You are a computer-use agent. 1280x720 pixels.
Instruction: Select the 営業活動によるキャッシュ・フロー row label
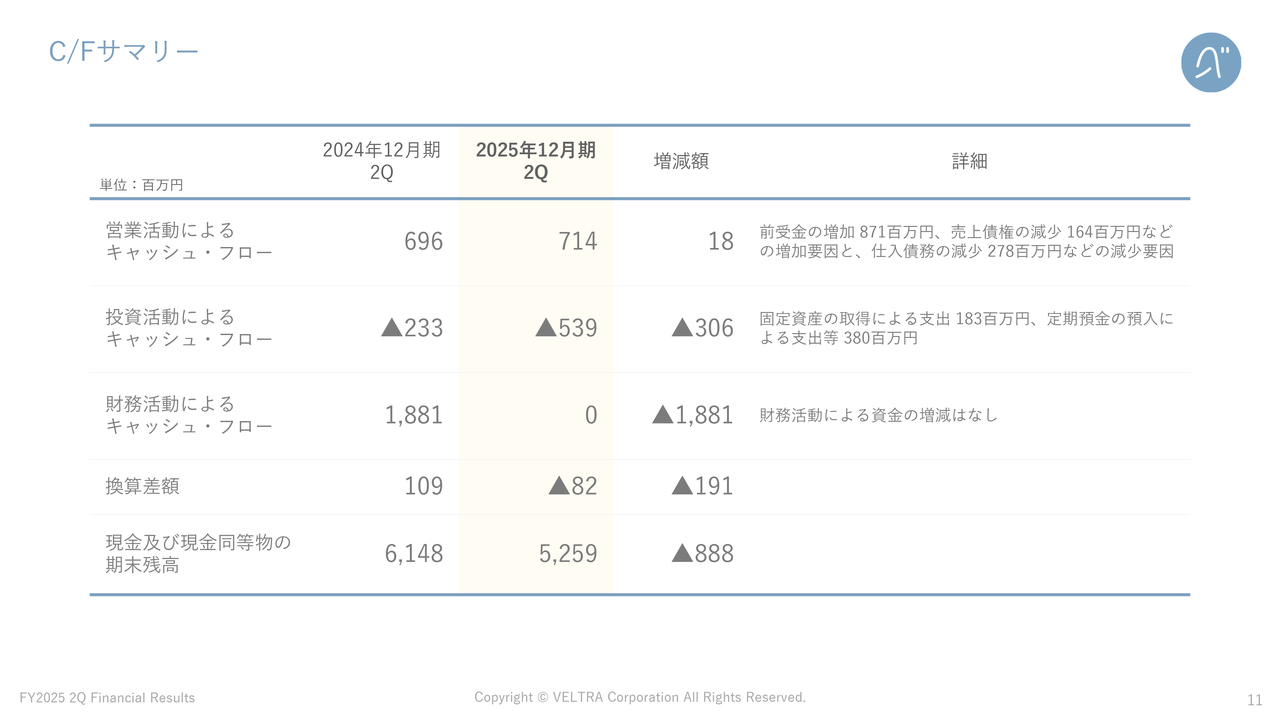pyautogui.click(x=189, y=241)
